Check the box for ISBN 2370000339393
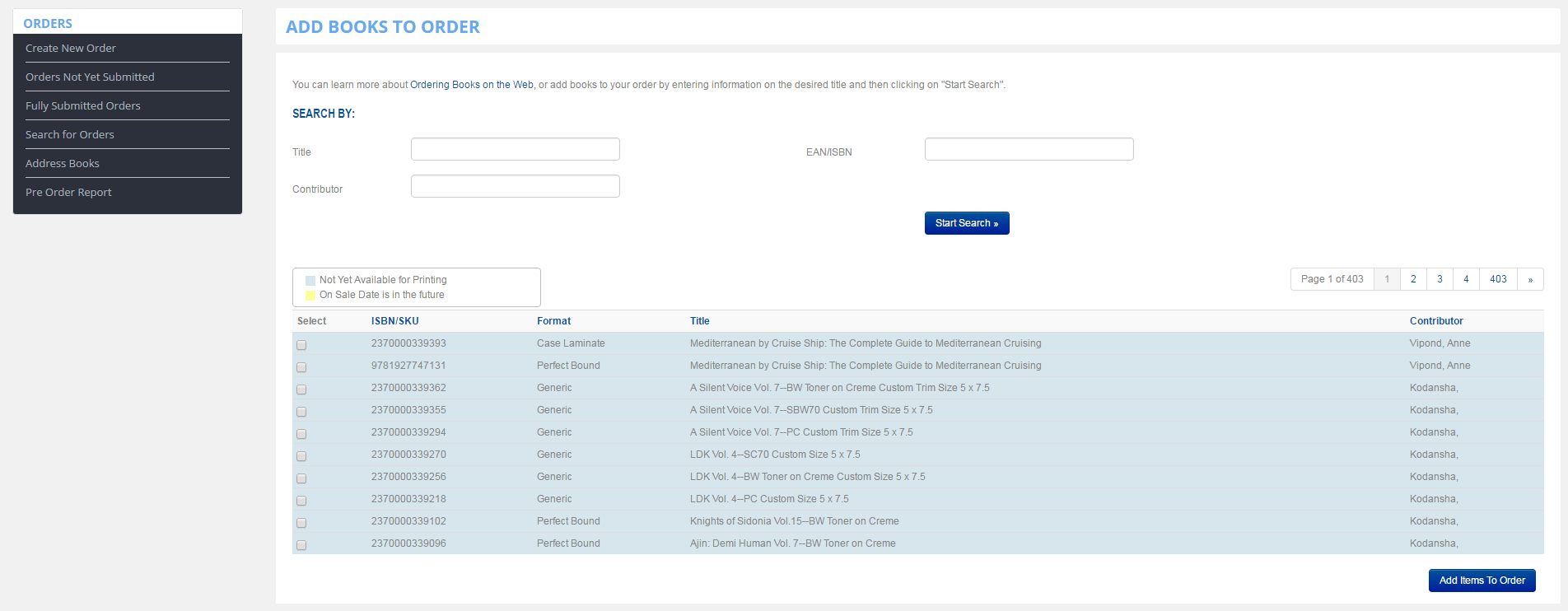1568x611 pixels. 301,345
